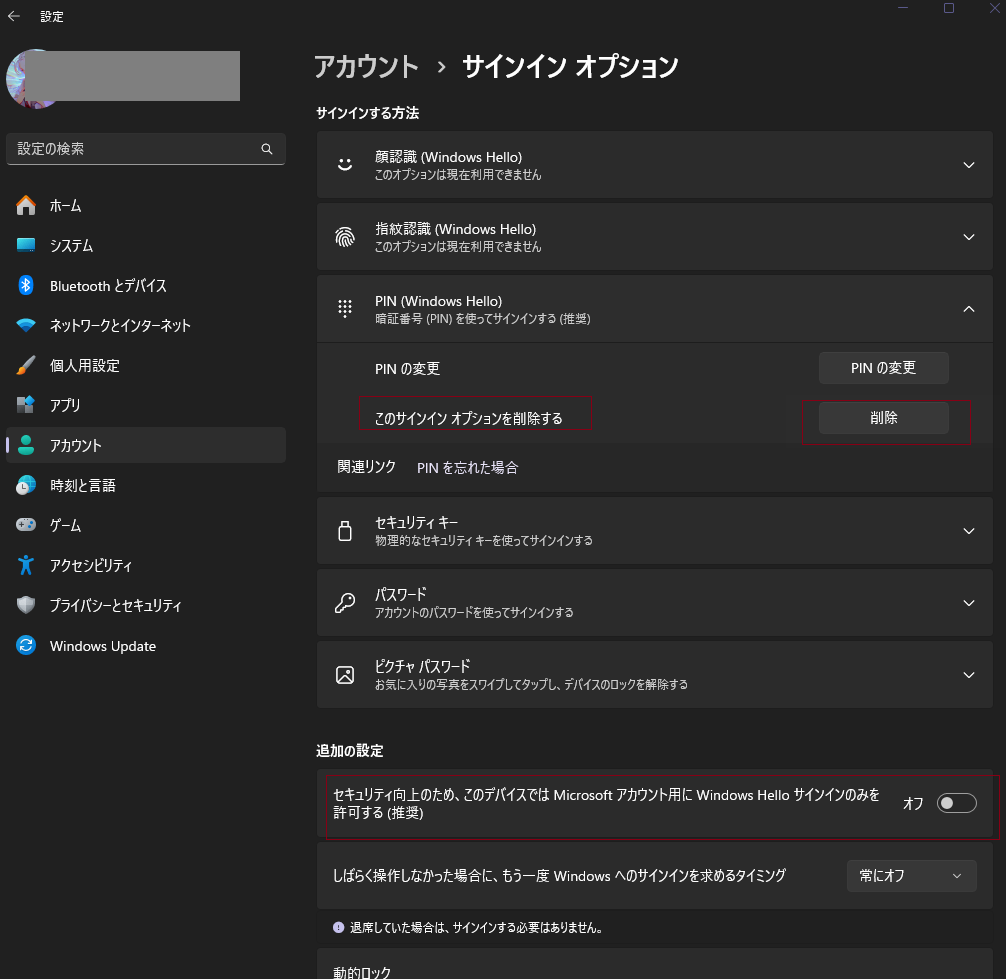This screenshot has height=979, width=1006.
Task: Click the 動的ロック section header
Action: 362,972
